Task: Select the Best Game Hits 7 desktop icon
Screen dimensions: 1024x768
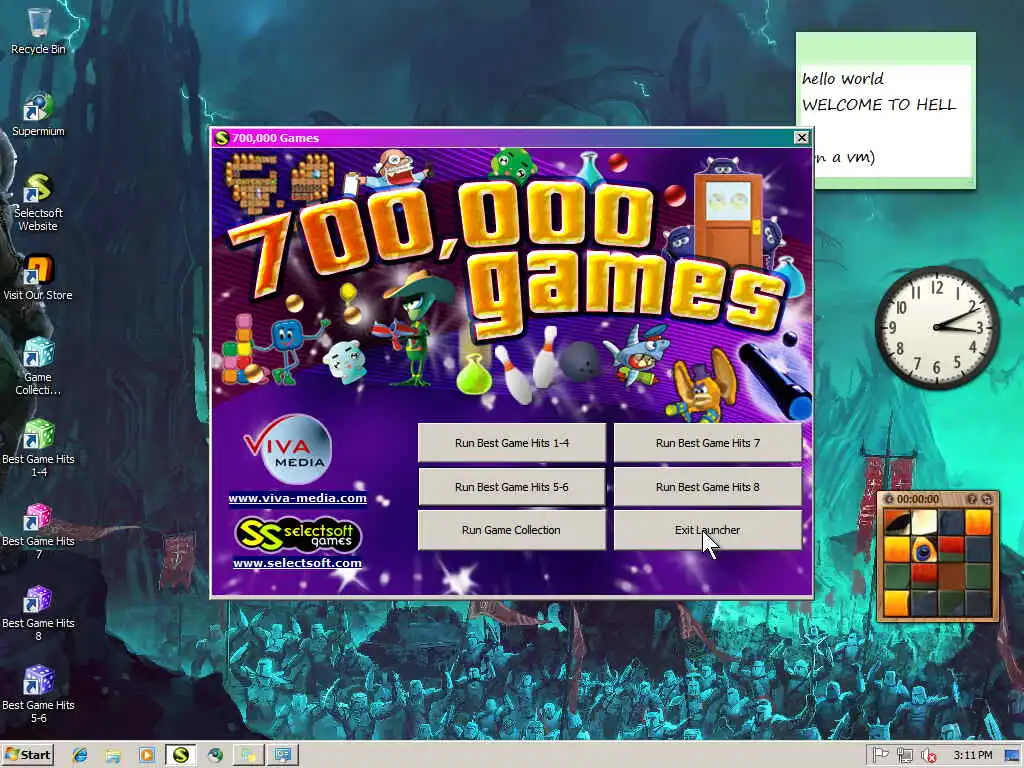Action: pos(38,531)
